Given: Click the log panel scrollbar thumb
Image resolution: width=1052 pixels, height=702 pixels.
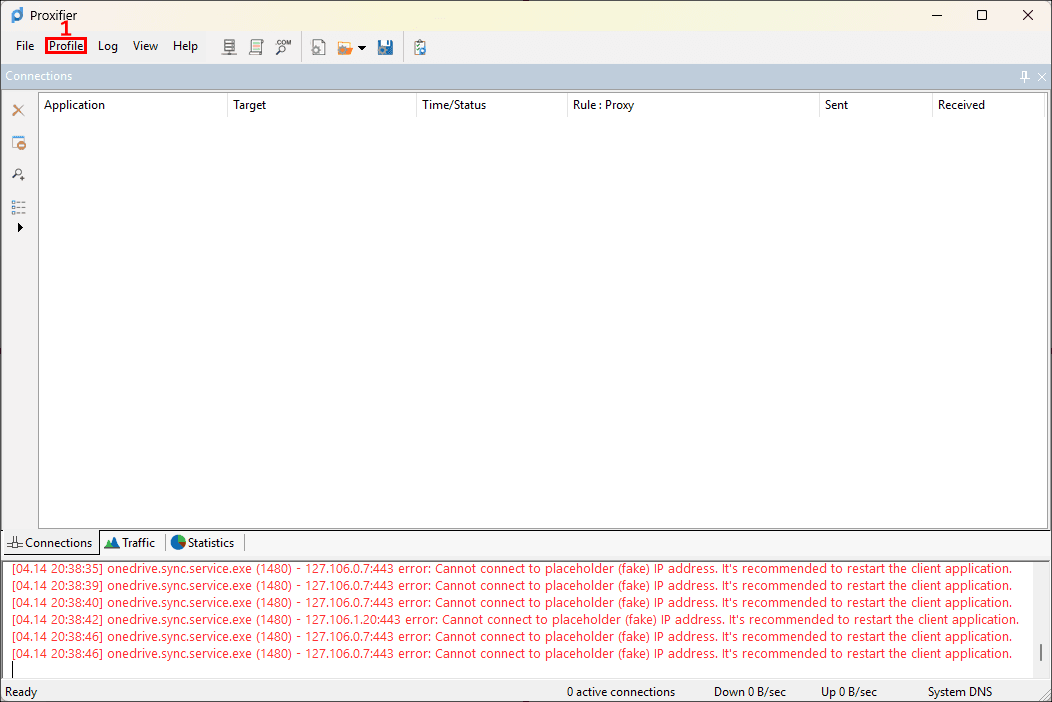Looking at the screenshot, I should 1041,652.
